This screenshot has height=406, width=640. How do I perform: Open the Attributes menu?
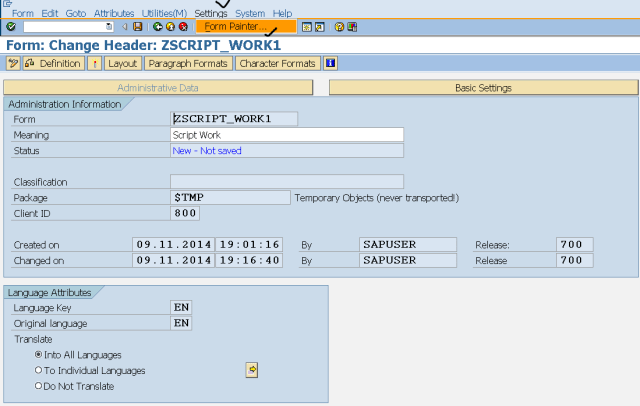click(114, 13)
